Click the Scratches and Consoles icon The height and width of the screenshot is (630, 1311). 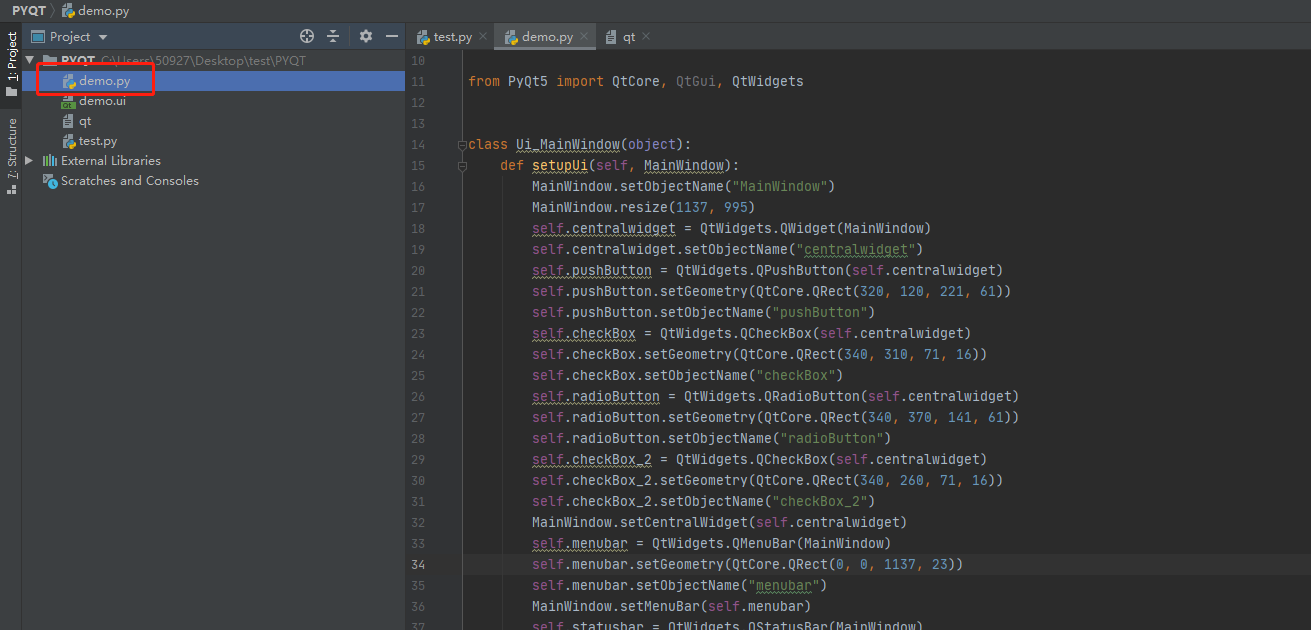coord(50,181)
